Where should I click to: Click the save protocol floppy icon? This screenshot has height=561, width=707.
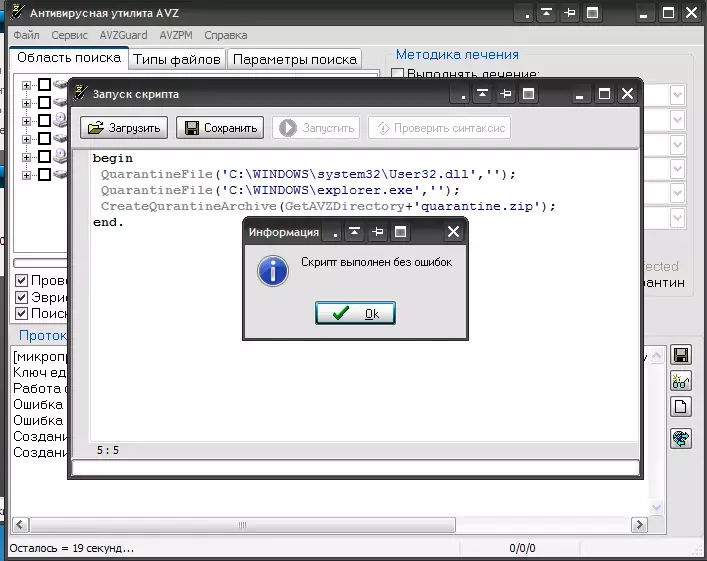click(681, 355)
